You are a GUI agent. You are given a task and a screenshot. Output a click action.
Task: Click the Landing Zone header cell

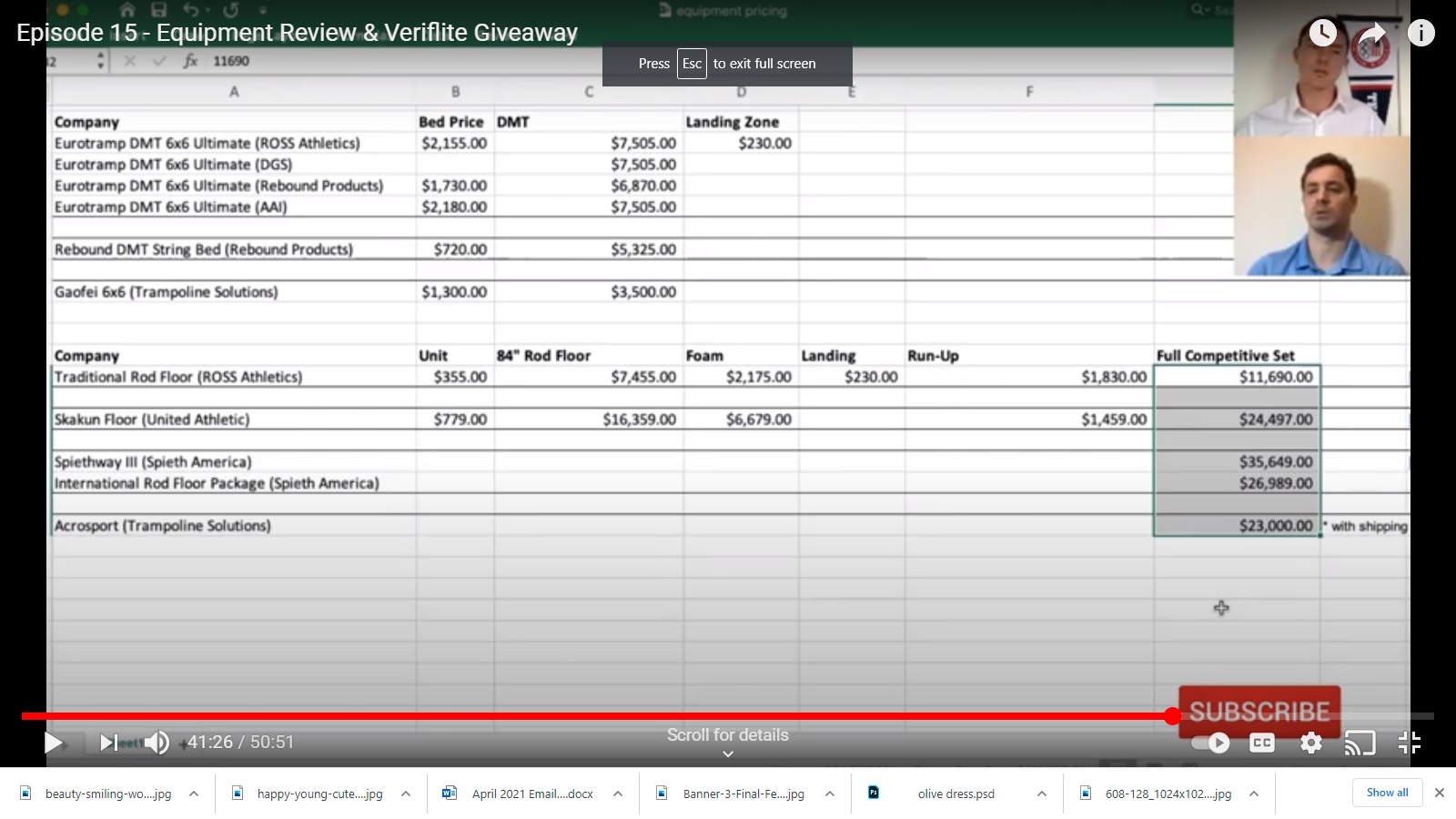click(x=741, y=122)
